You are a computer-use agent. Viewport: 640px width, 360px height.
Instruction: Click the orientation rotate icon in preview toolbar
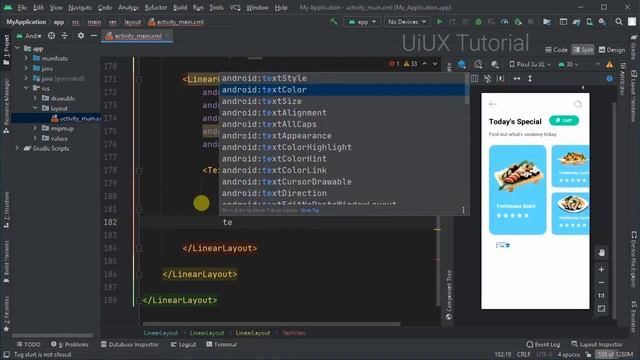tap(478, 64)
